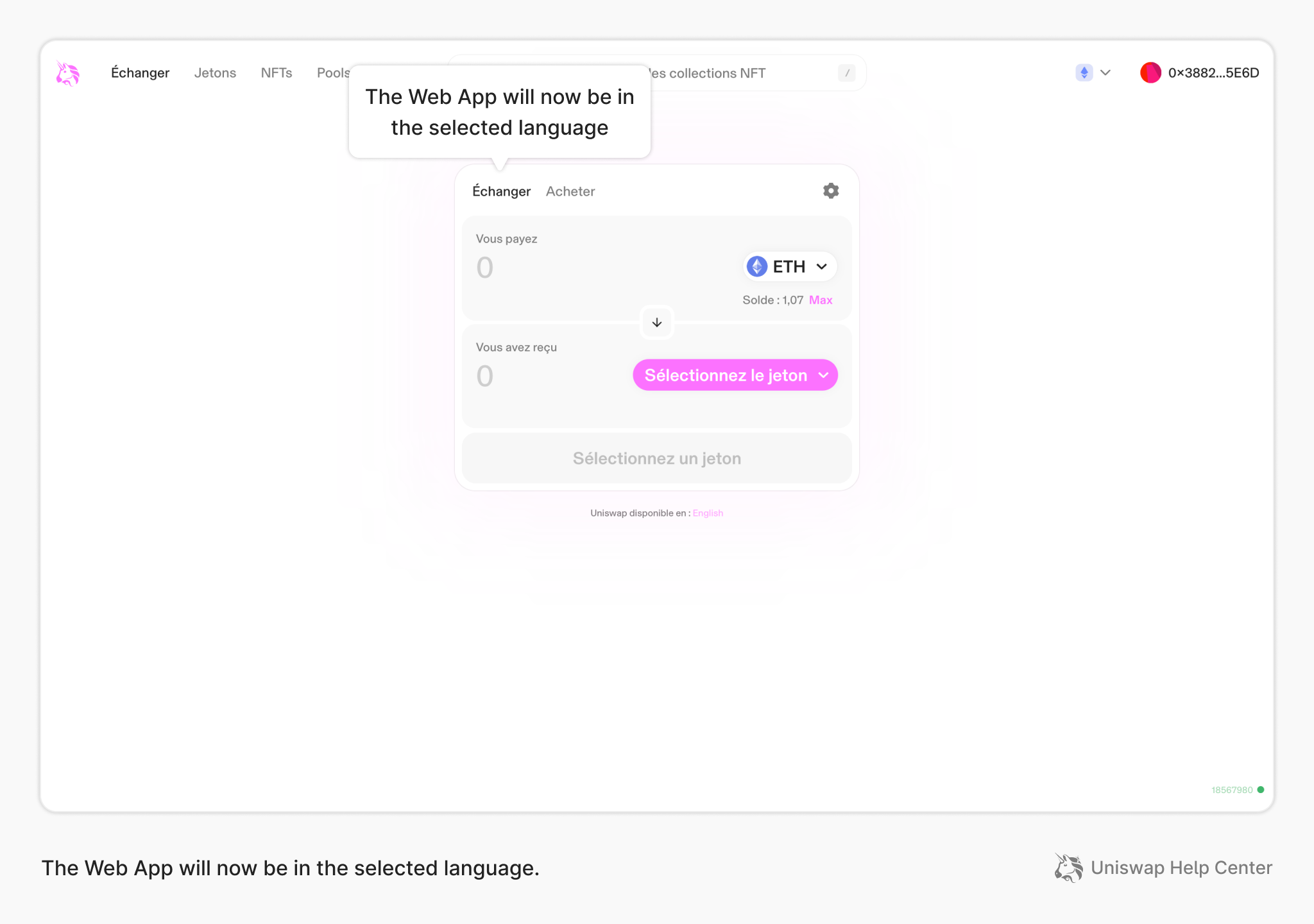Click the Ethereum network icon
1314x924 pixels.
click(1084, 73)
